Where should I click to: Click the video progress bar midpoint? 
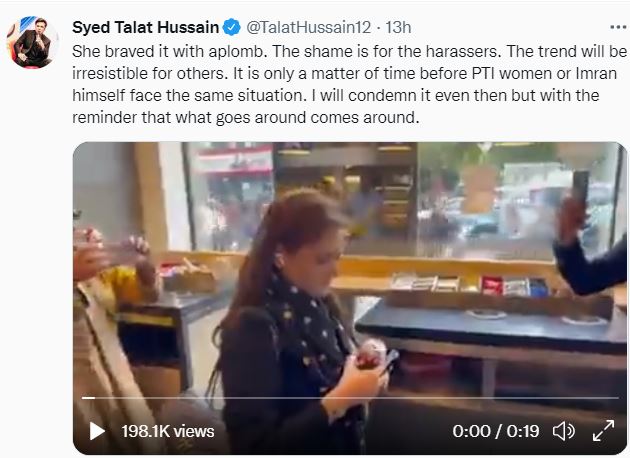(x=350, y=398)
